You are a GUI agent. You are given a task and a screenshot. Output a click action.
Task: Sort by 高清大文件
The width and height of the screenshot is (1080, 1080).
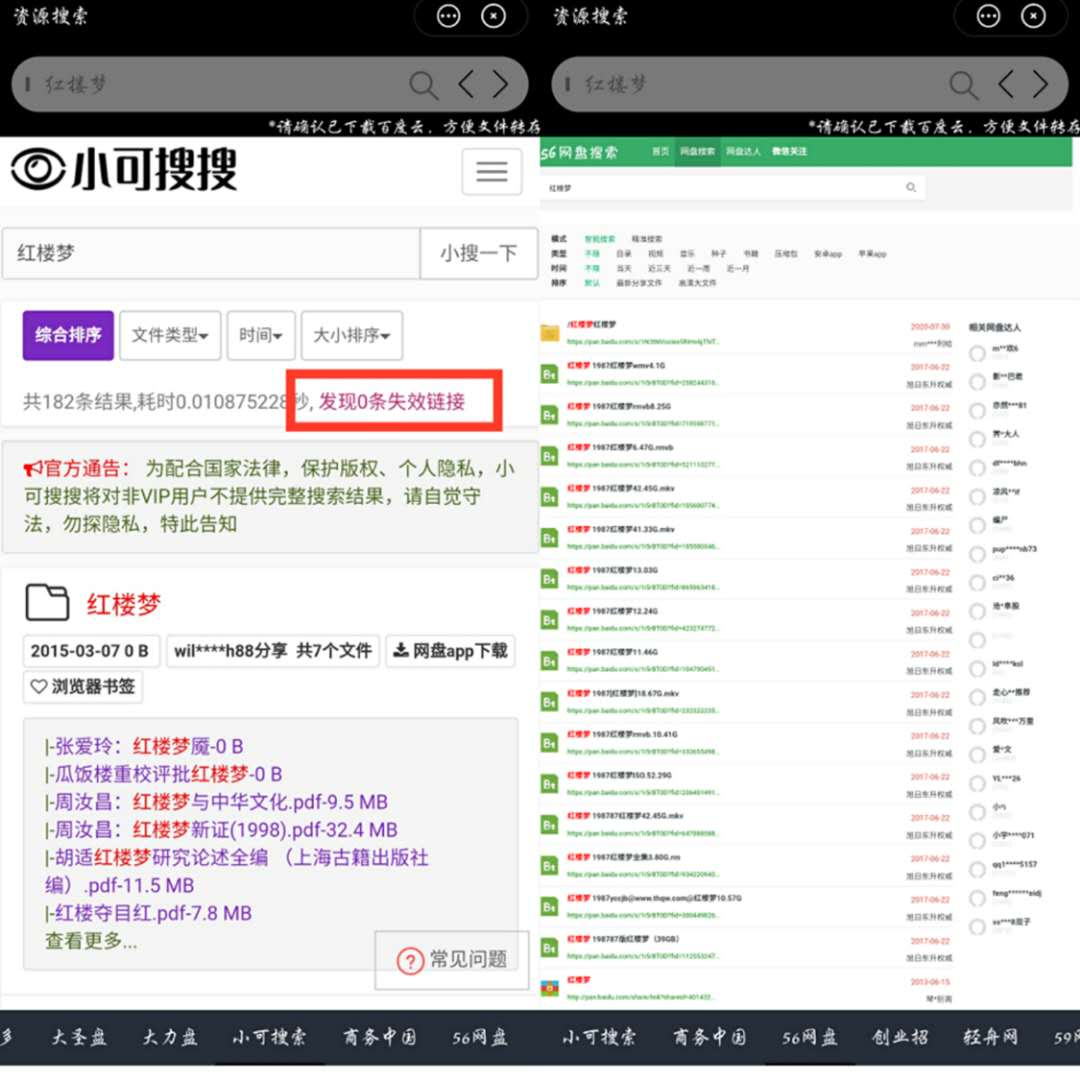pyautogui.click(x=697, y=282)
